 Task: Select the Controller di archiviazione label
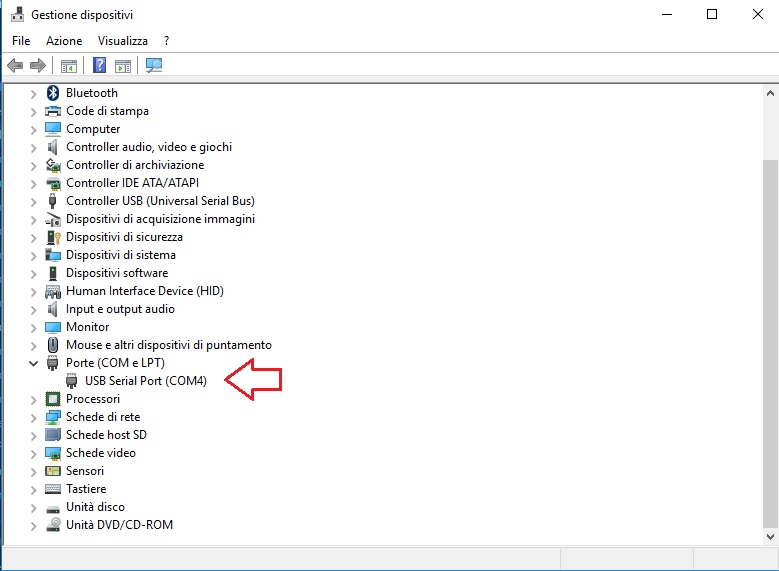[x=135, y=165]
